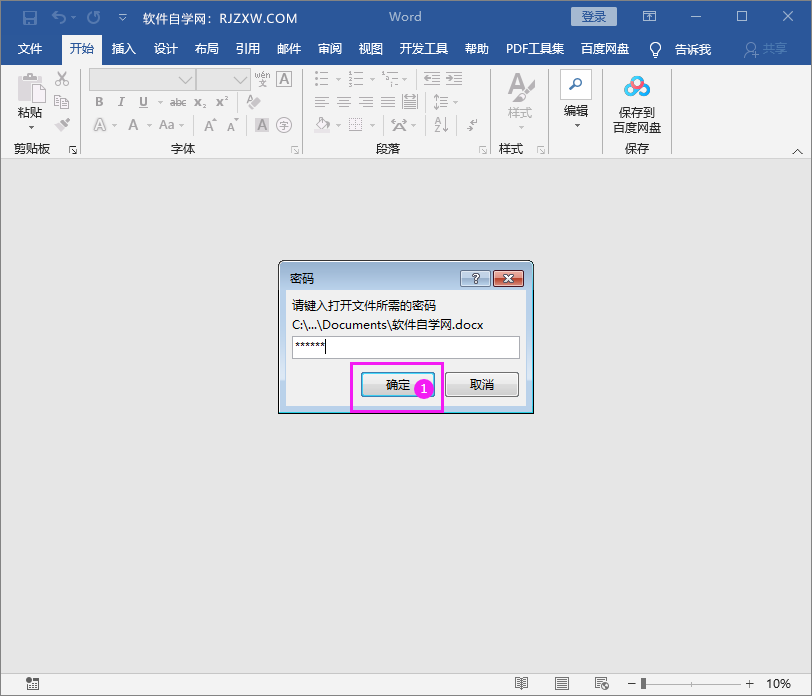Click the 确定 (OK) button in password dialog

[396, 384]
